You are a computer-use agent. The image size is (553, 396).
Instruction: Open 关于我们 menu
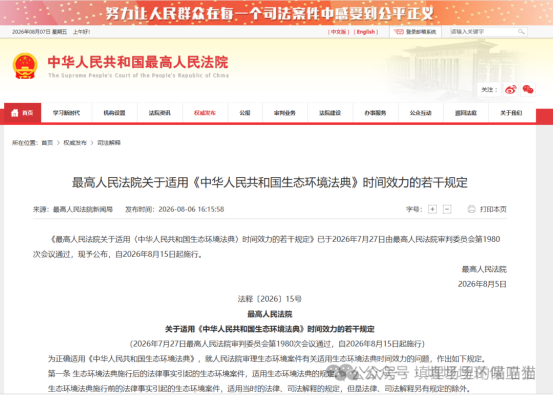pos(511,113)
